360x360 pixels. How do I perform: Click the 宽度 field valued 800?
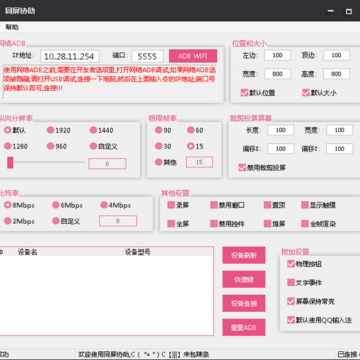tap(278, 74)
